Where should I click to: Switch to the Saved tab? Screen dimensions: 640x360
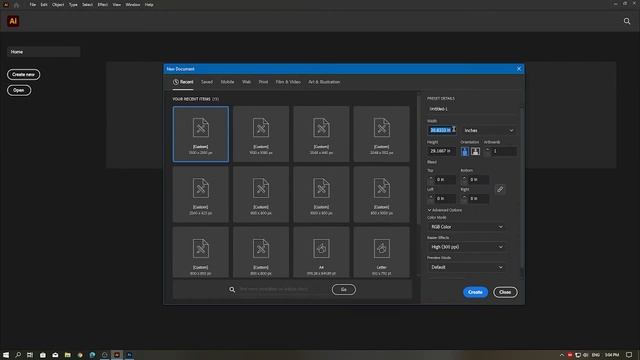tap(207, 82)
